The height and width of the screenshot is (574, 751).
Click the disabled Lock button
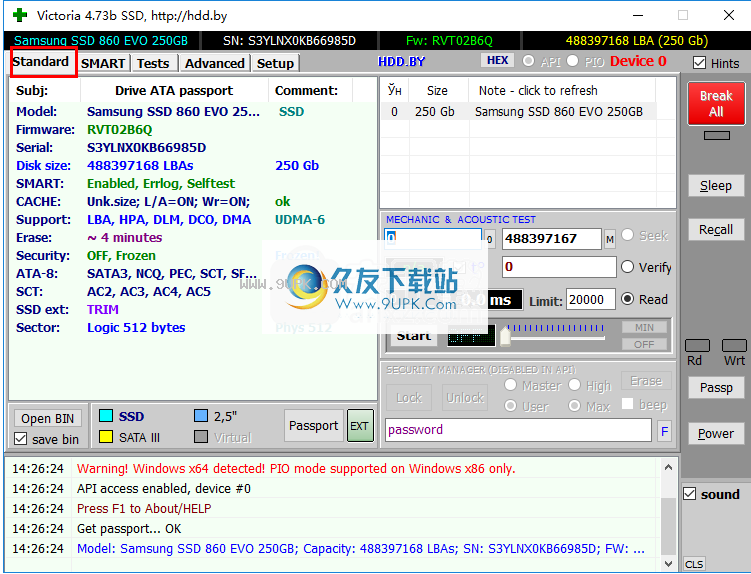point(409,398)
